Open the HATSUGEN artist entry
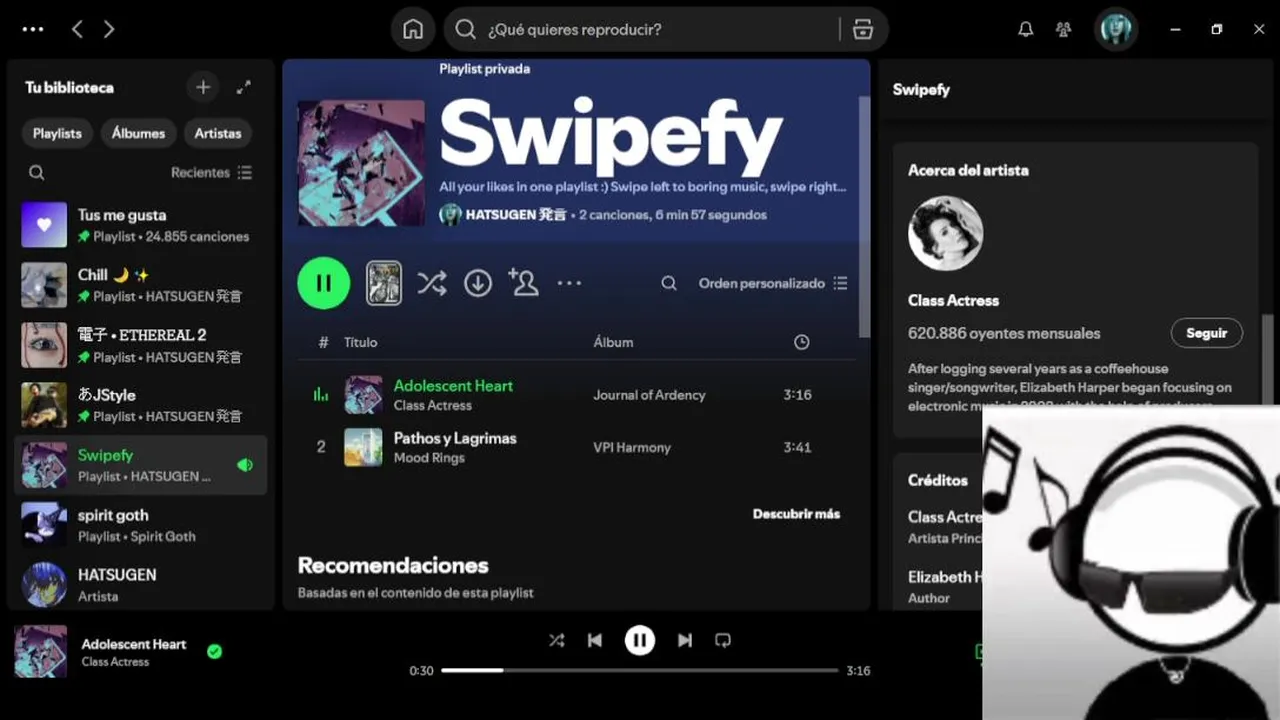 coord(141,585)
